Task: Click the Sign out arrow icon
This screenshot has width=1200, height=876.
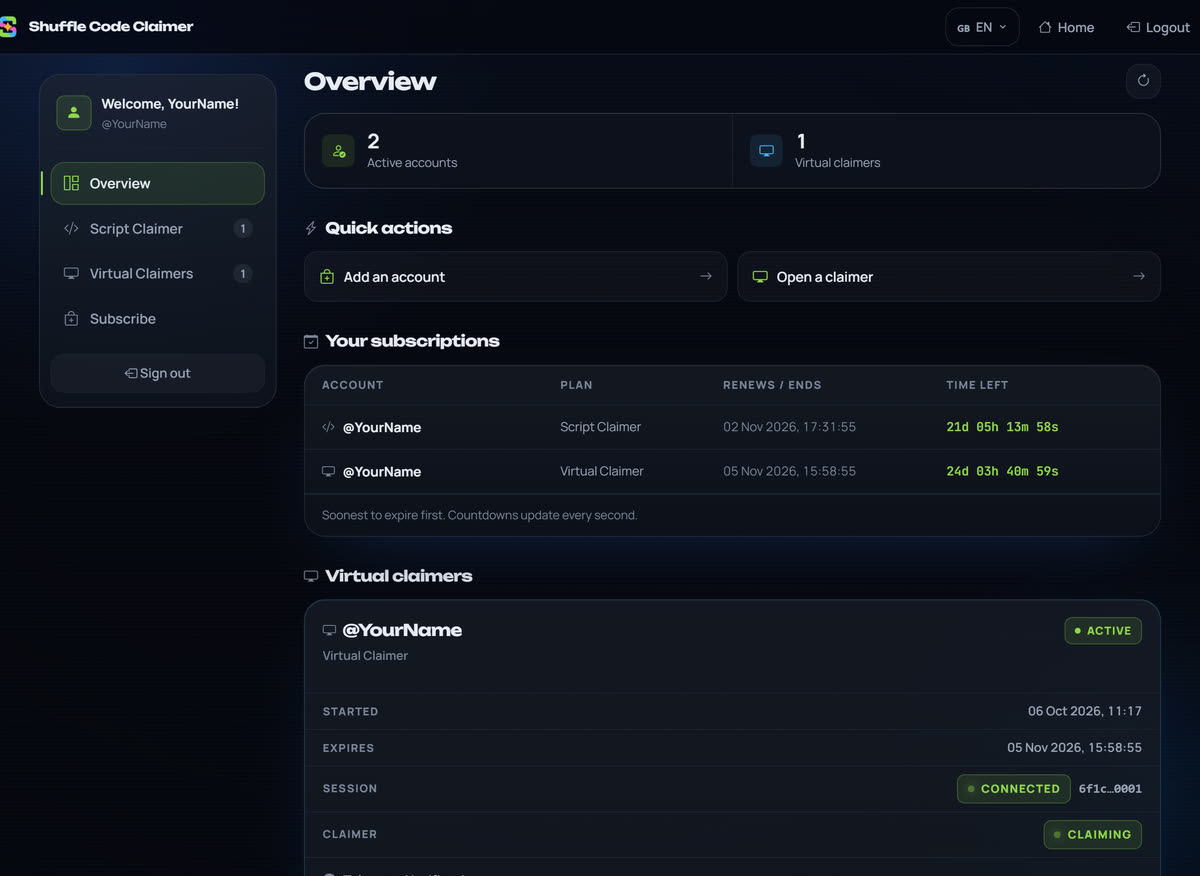Action: tap(131, 373)
